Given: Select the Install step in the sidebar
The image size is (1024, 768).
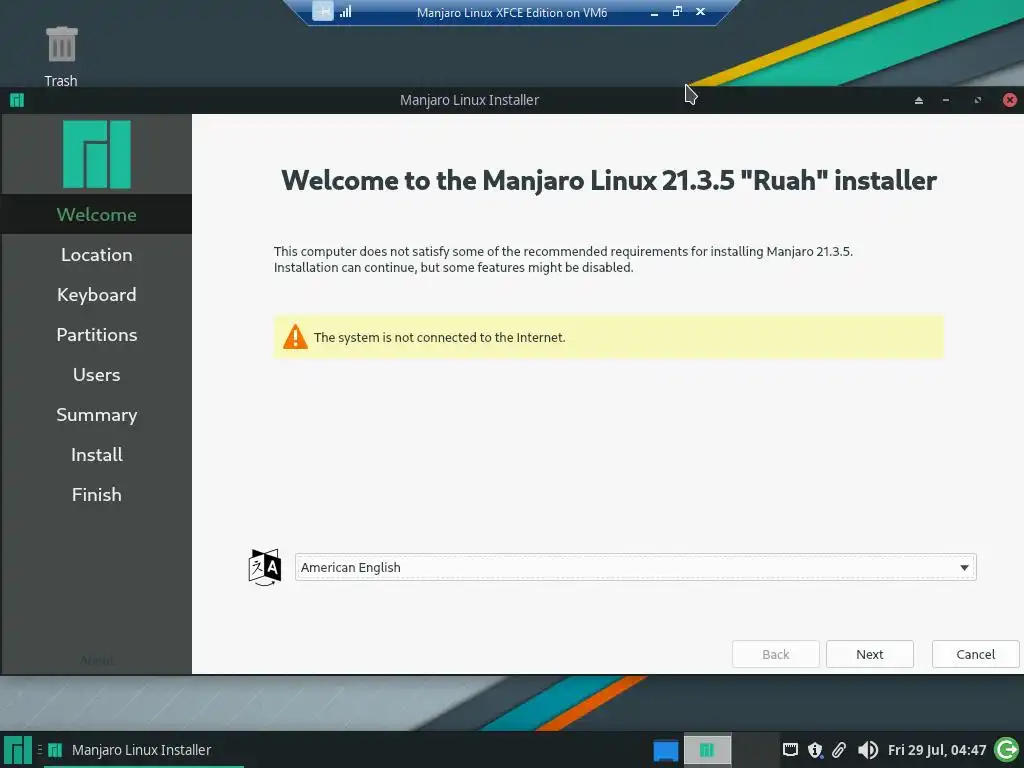Looking at the screenshot, I should coord(97,455).
